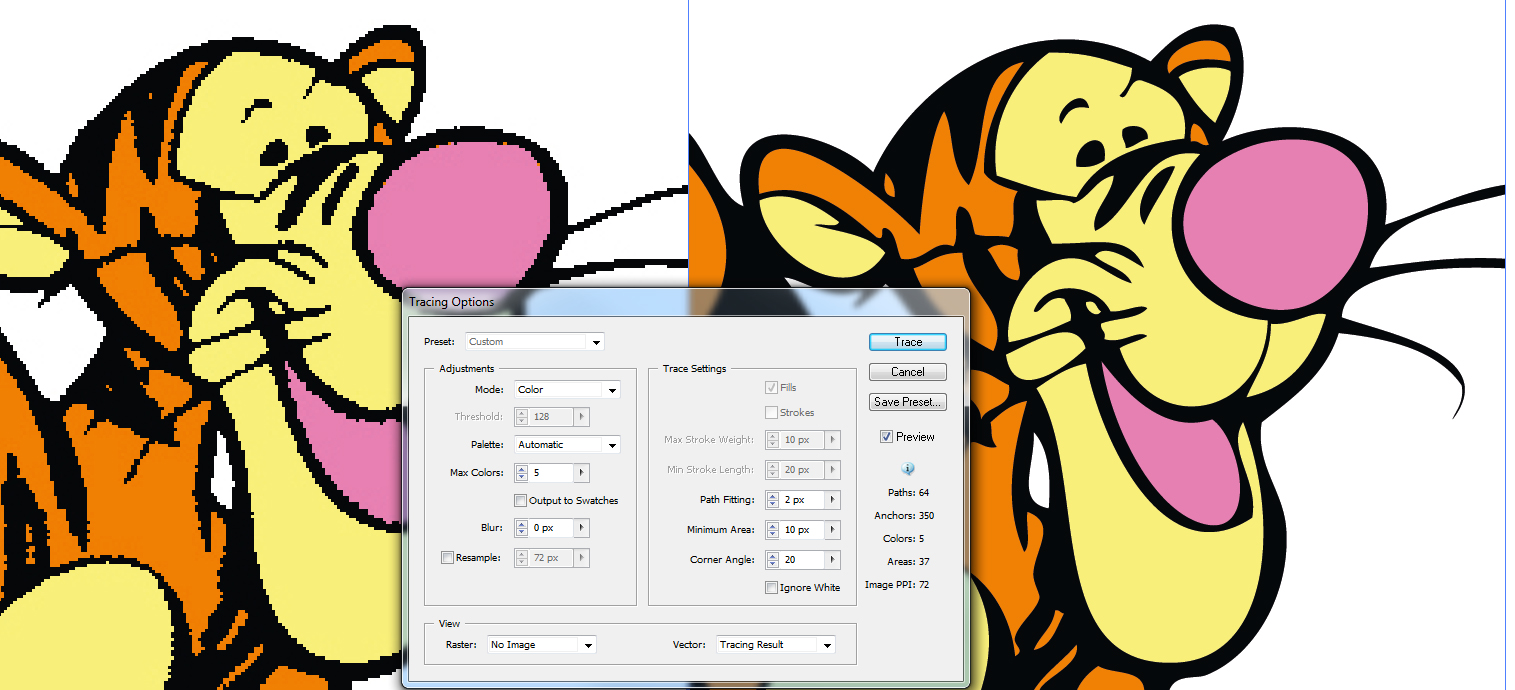Screen dimensions: 1515x690
Task: Click the grayed Threshold flyout arrow
Action: 582,416
